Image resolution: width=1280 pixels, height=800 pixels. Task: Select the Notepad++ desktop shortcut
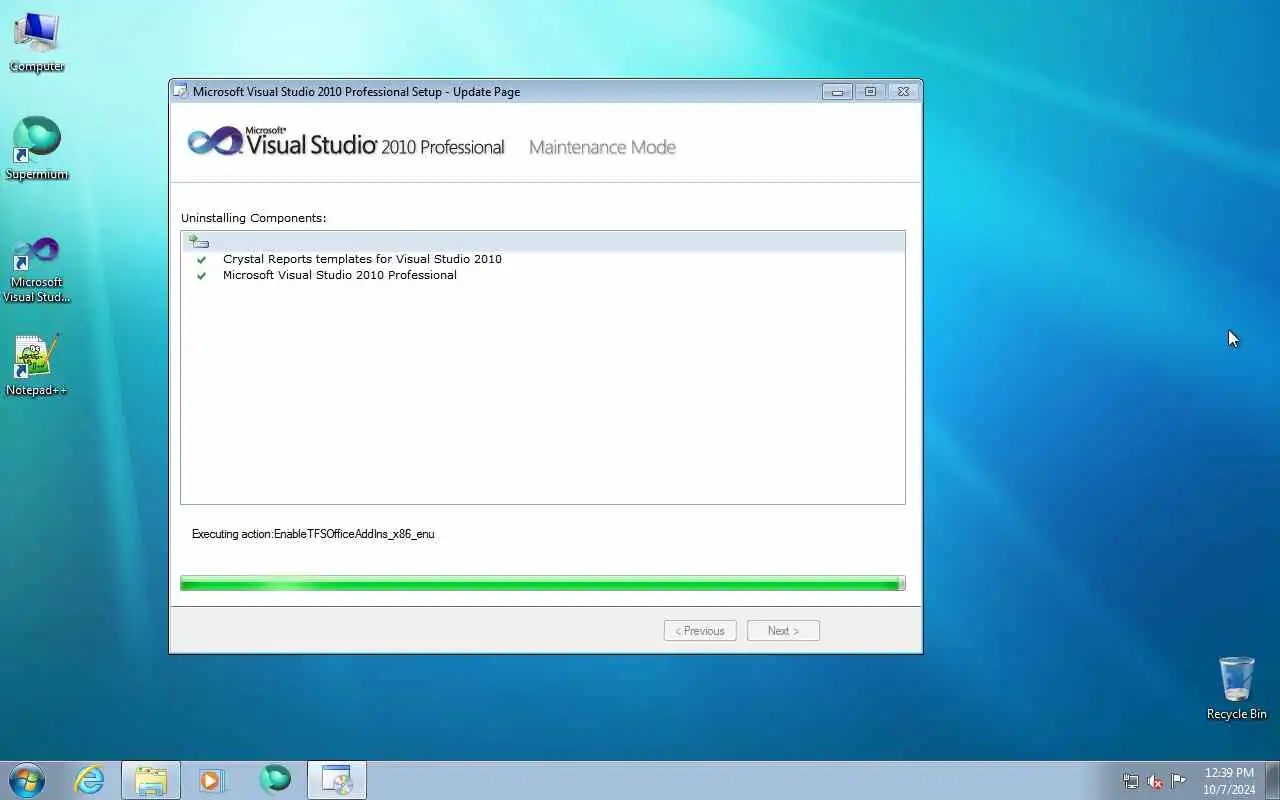[37, 365]
